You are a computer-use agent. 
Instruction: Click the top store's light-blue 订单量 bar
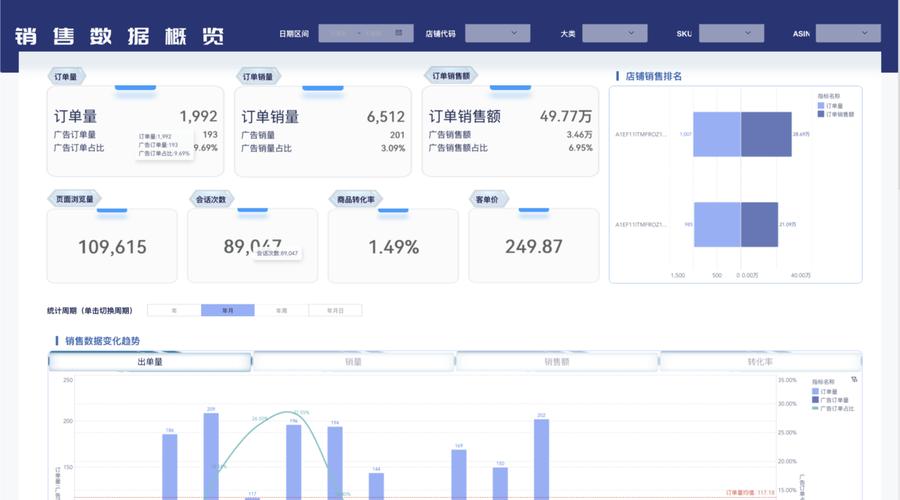coord(717,134)
